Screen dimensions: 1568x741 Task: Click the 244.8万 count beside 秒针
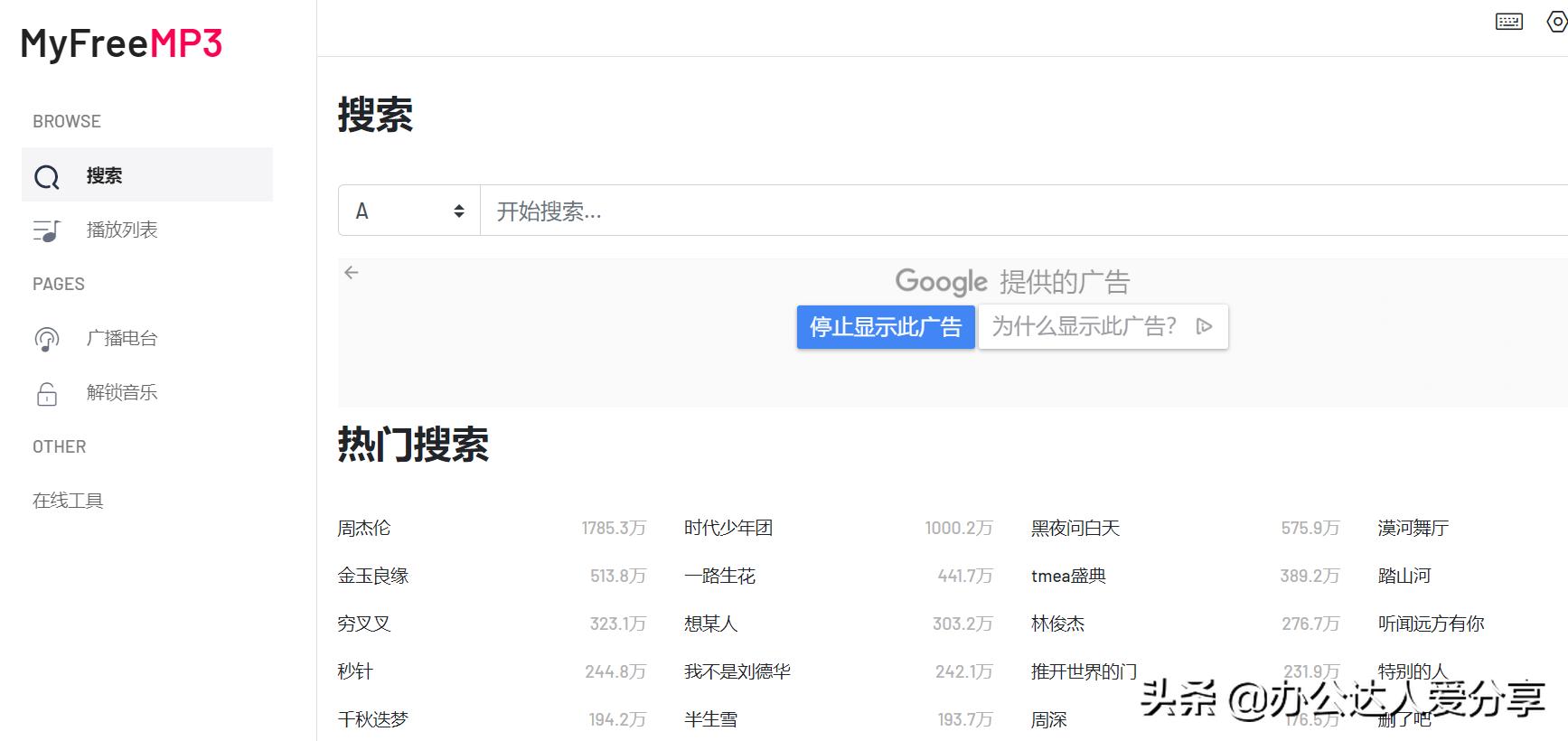point(615,671)
